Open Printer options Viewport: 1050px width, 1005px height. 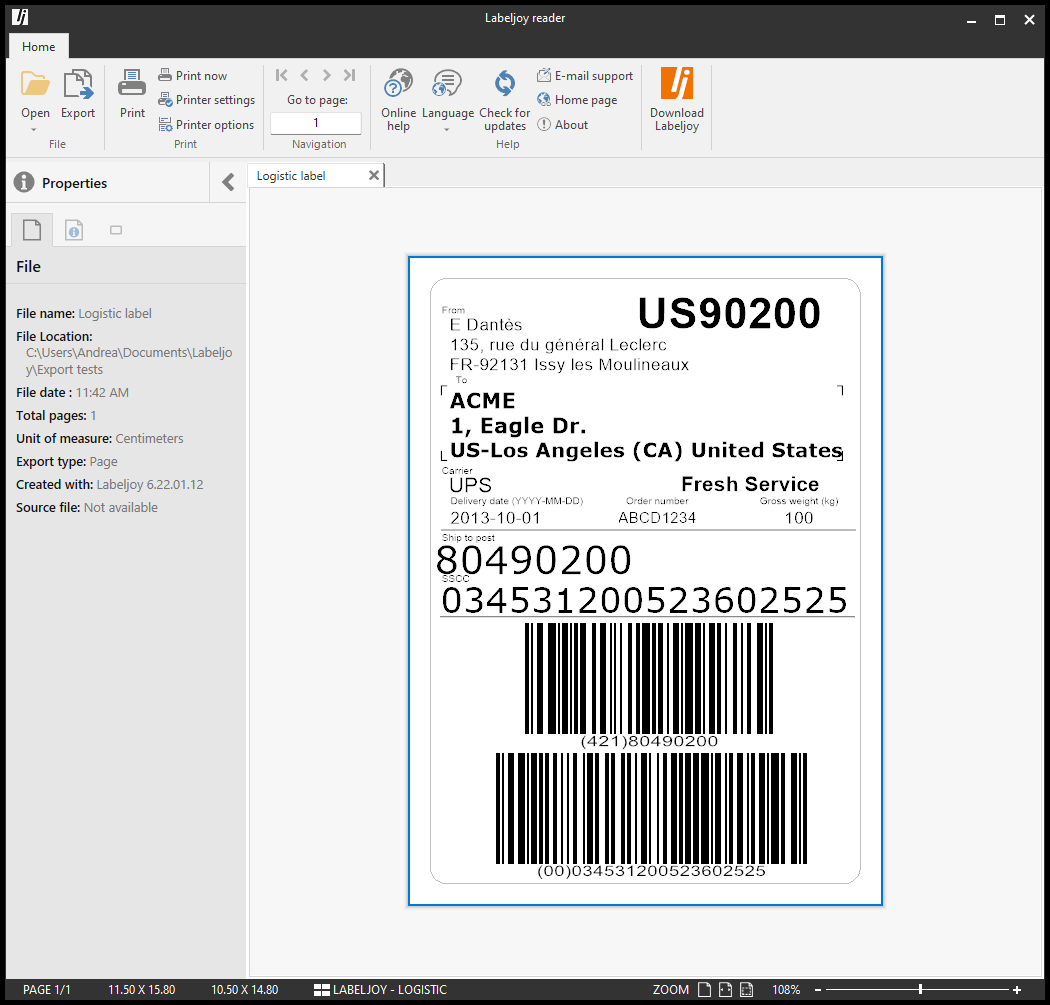click(206, 125)
